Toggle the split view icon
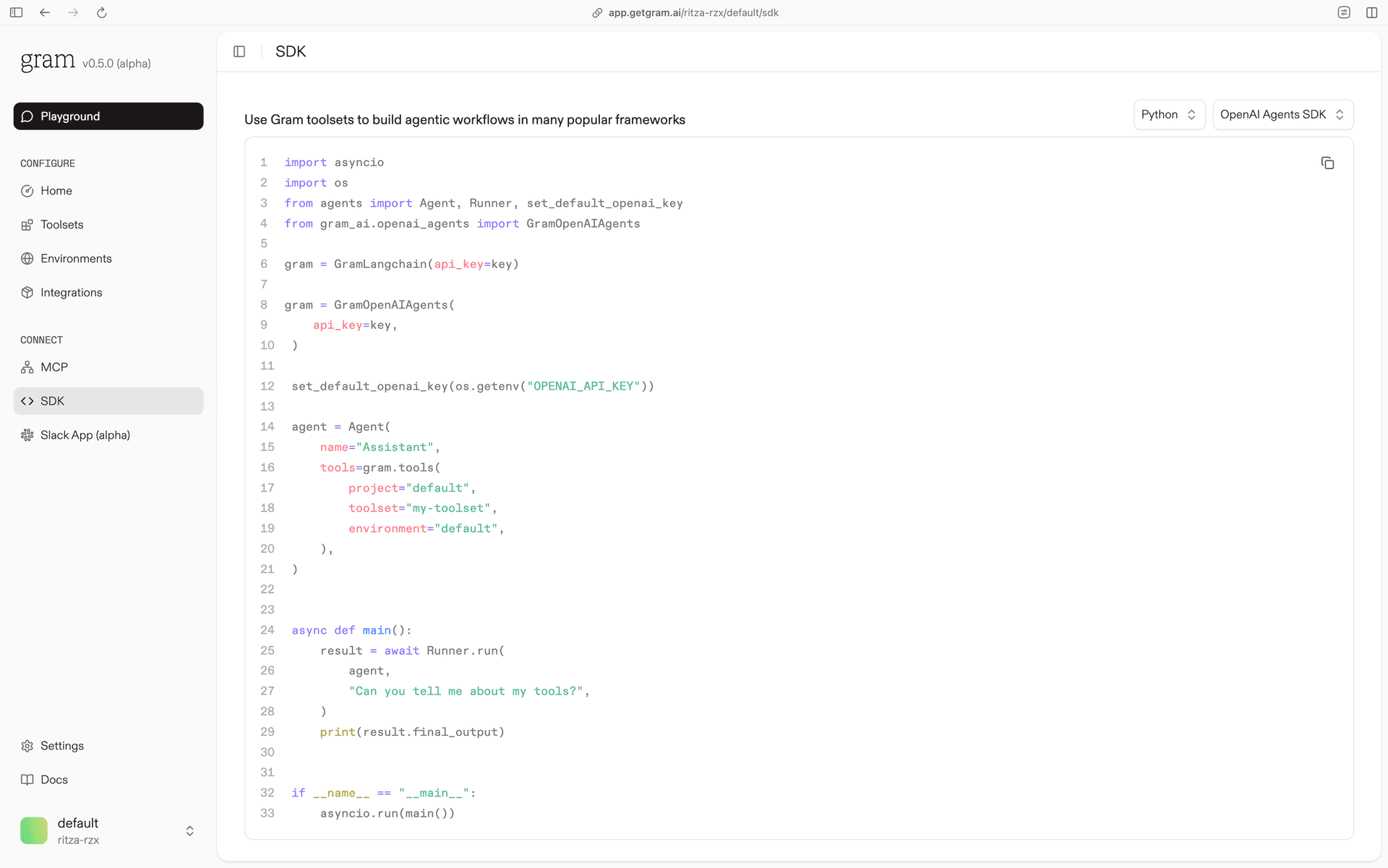1388x868 pixels. 1371,12
